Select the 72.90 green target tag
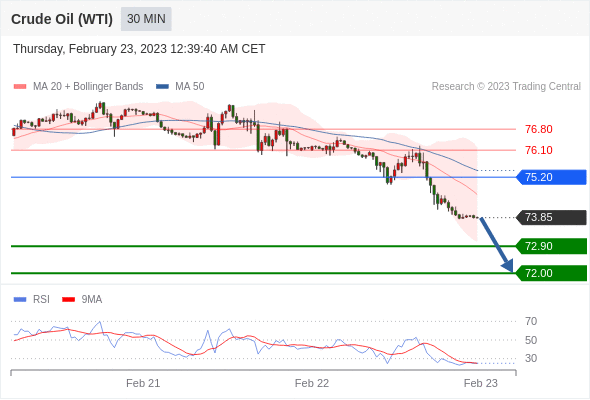 [551, 246]
